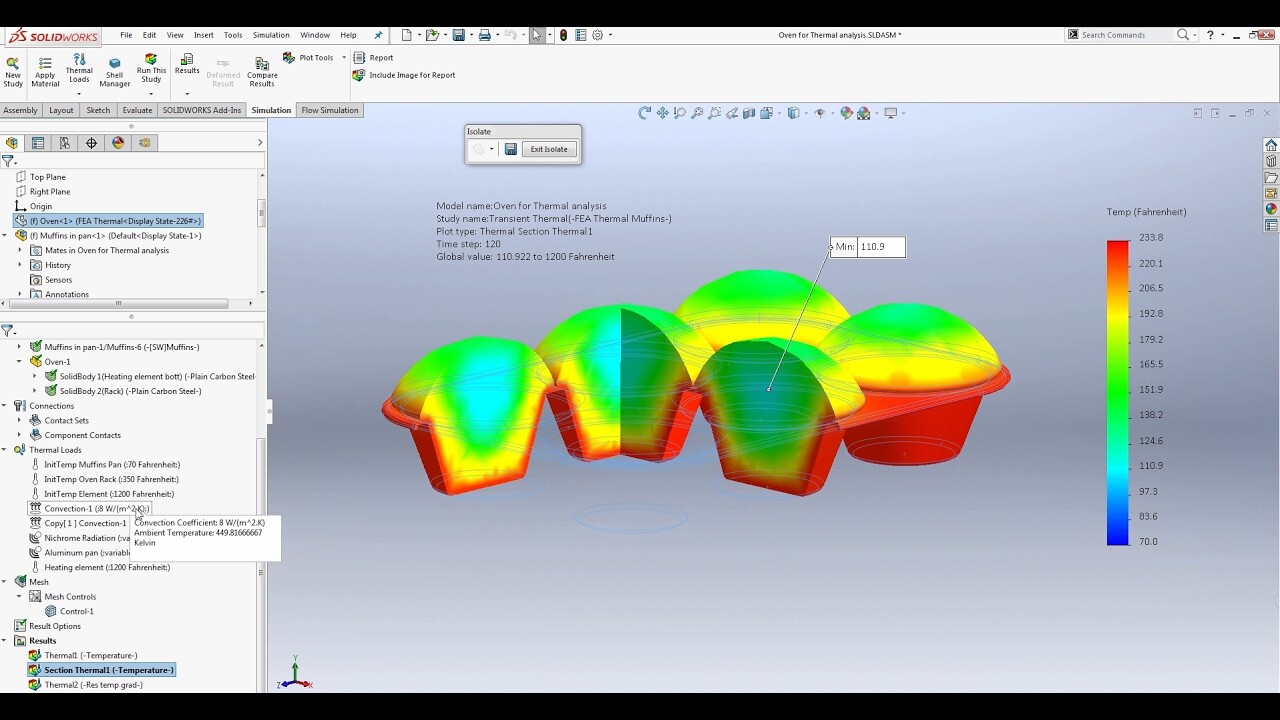
Task: Expand History node in feature tree
Action: click(x=20, y=265)
